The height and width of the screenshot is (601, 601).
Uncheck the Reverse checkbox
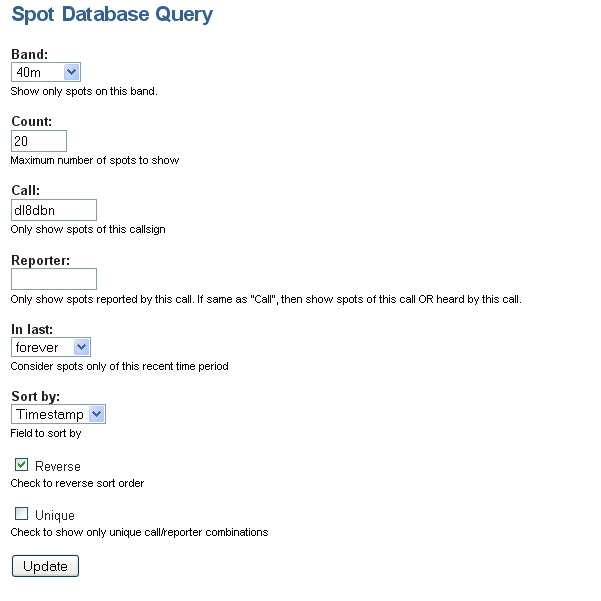[x=21, y=465]
